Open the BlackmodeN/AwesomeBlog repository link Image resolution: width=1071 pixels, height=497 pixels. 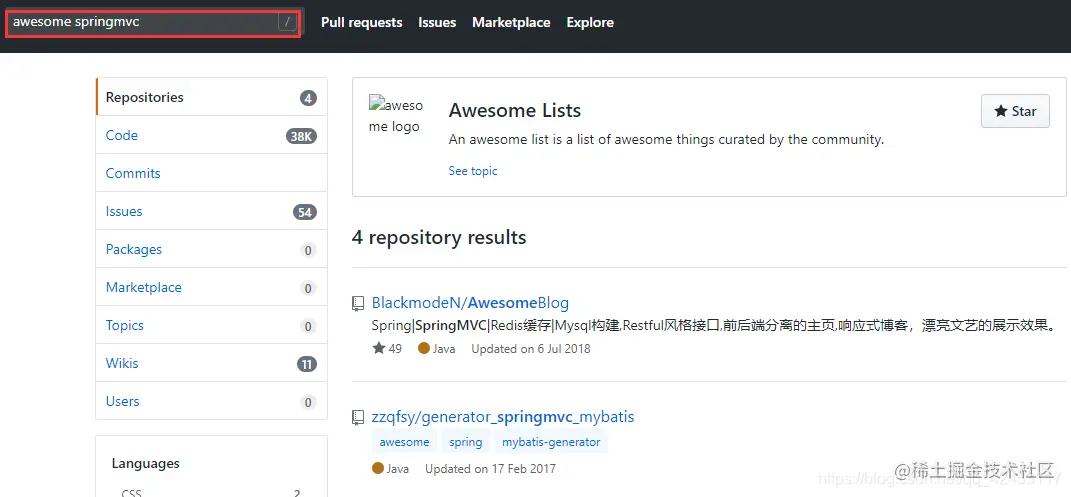(x=470, y=302)
